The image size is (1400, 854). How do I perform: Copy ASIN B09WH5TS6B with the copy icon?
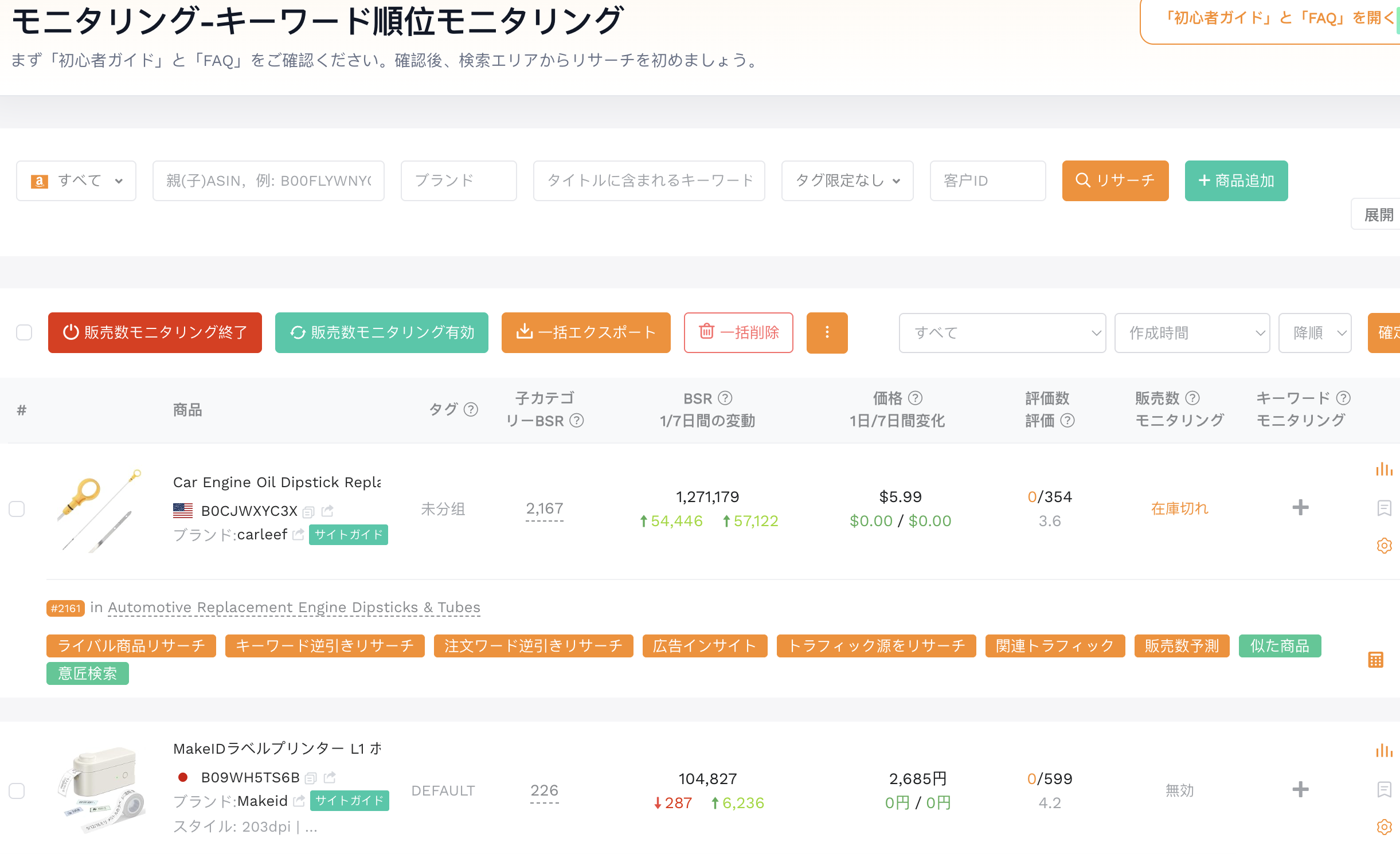311,778
